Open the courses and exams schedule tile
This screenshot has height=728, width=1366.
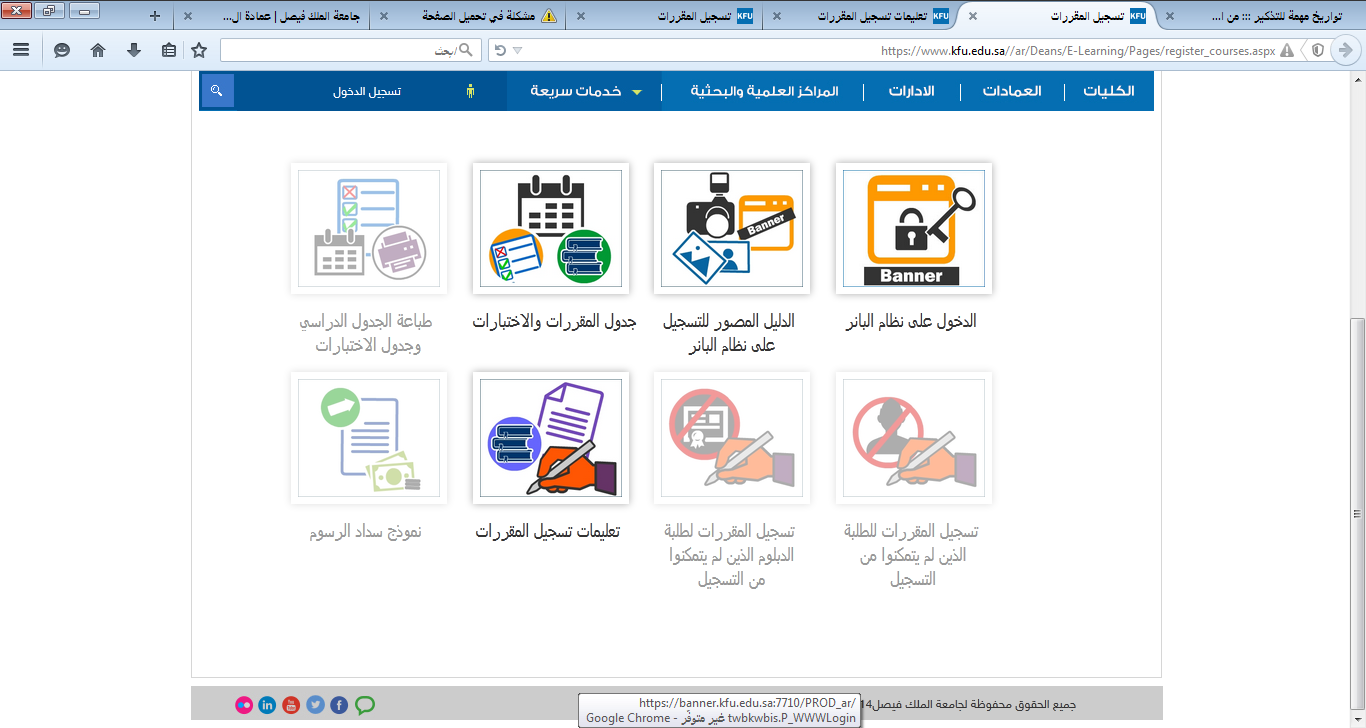[550, 229]
